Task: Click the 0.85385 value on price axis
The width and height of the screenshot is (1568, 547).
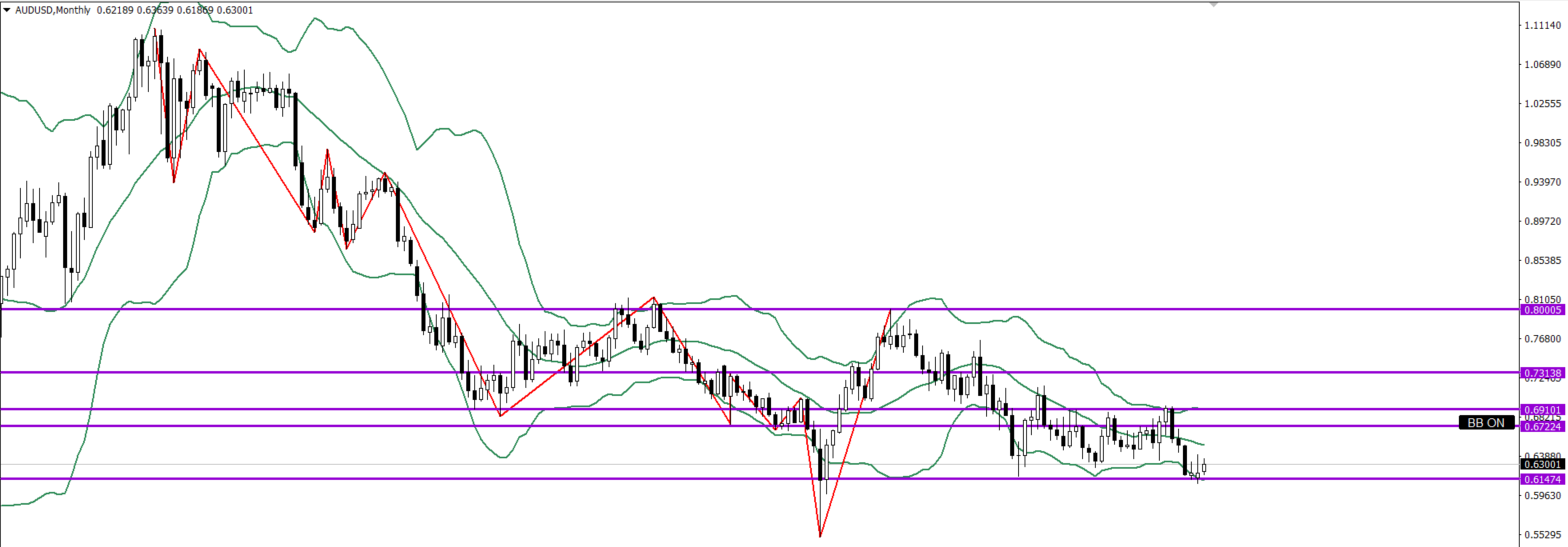Action: click(1541, 261)
